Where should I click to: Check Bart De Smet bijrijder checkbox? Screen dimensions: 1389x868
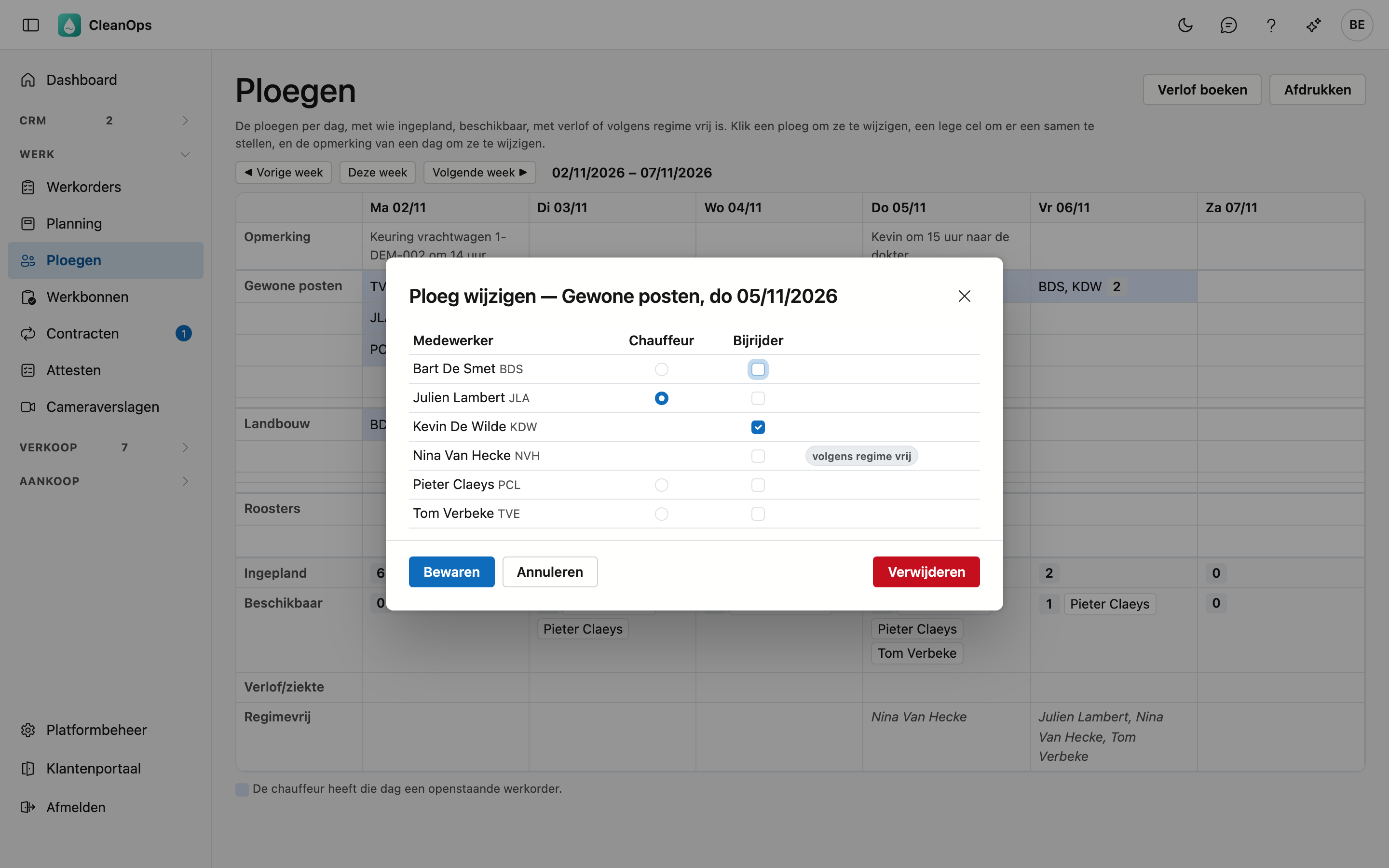pos(758,369)
